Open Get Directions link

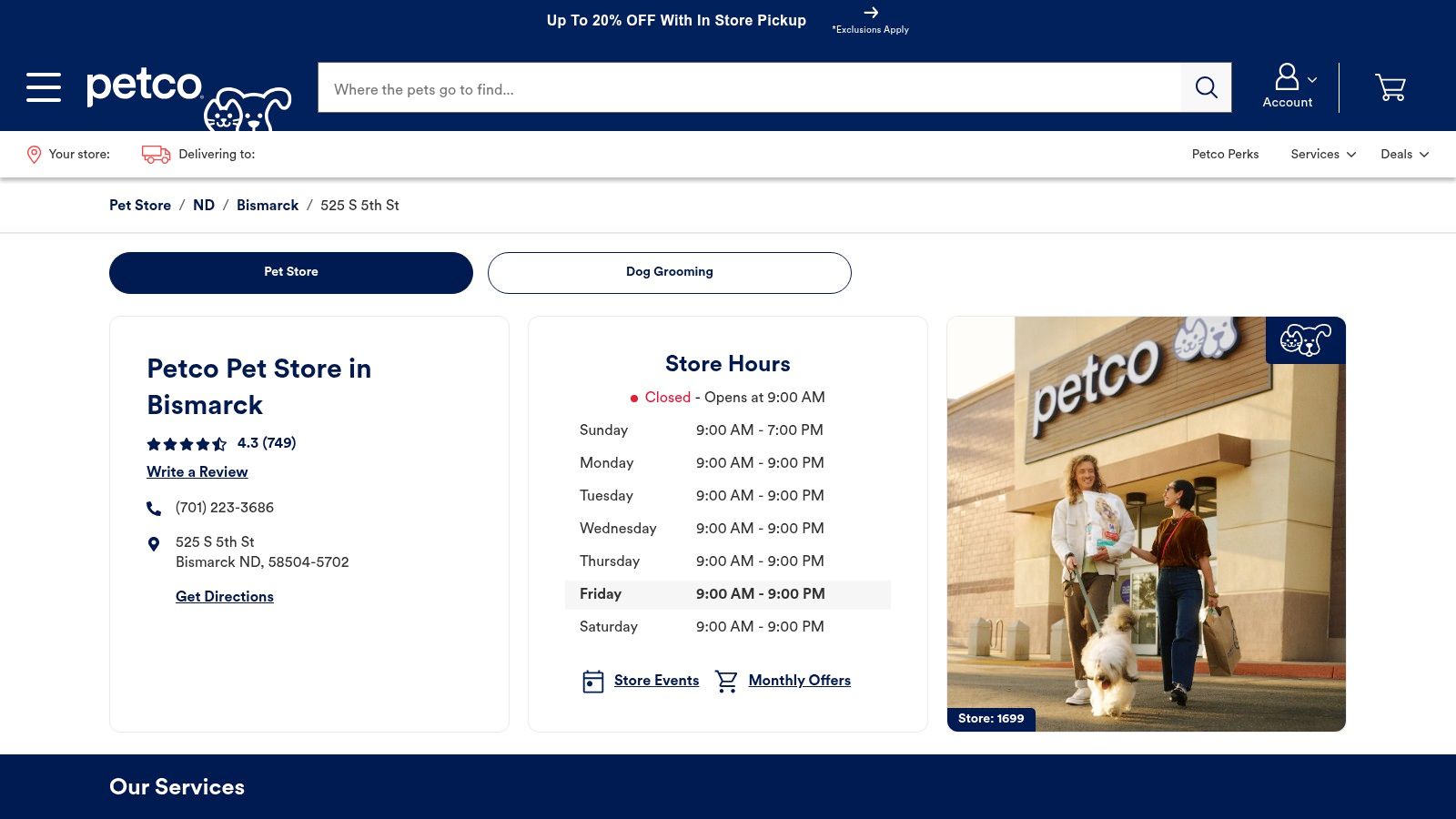tap(225, 596)
